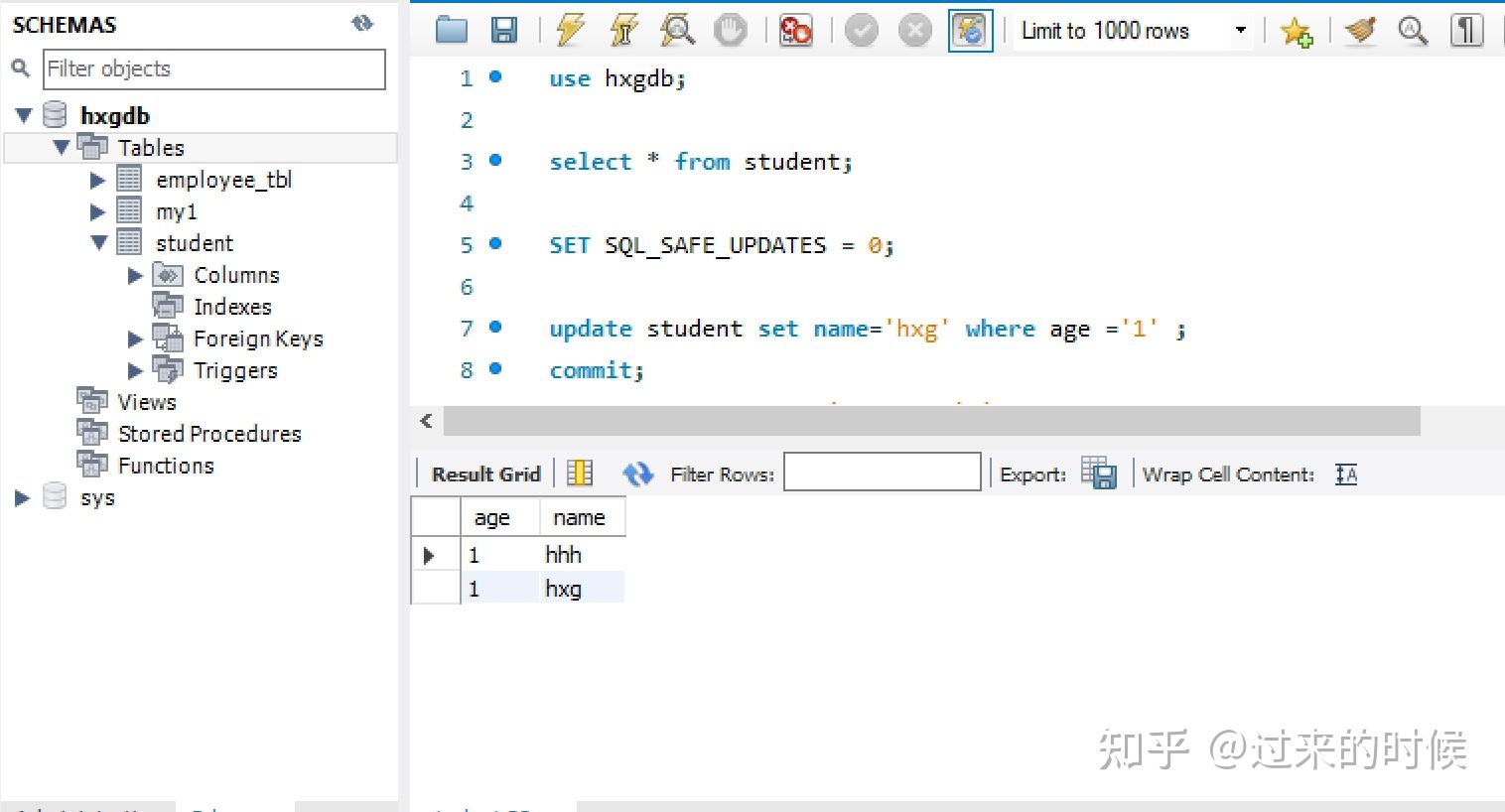The height and width of the screenshot is (812, 1505).
Task: Select the student table label
Action: tap(195, 243)
